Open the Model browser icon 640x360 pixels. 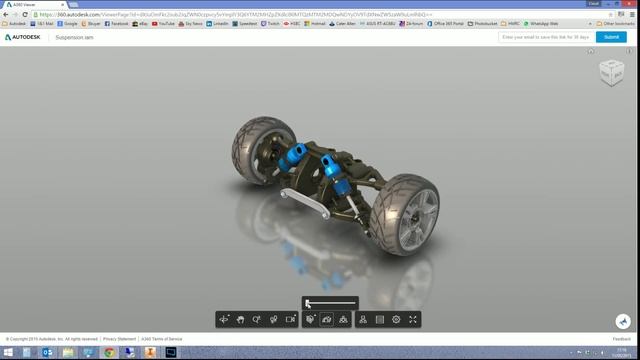click(343, 320)
